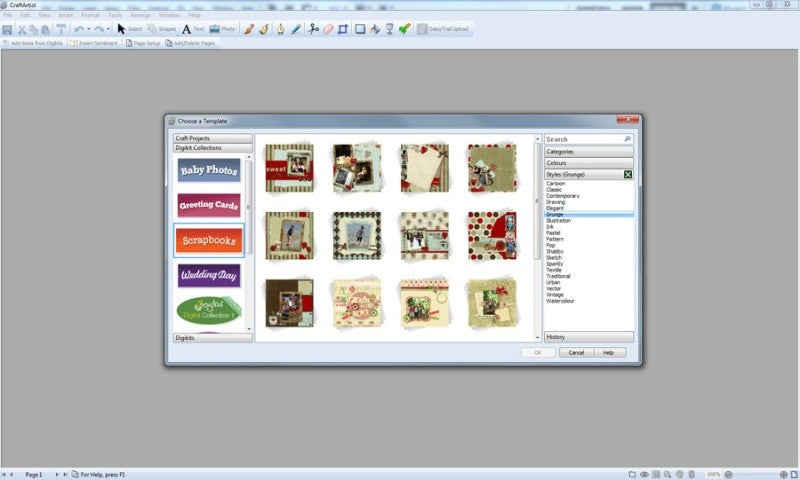The image size is (800, 480).
Task: Activate the blue Crop tool
Action: point(343,29)
